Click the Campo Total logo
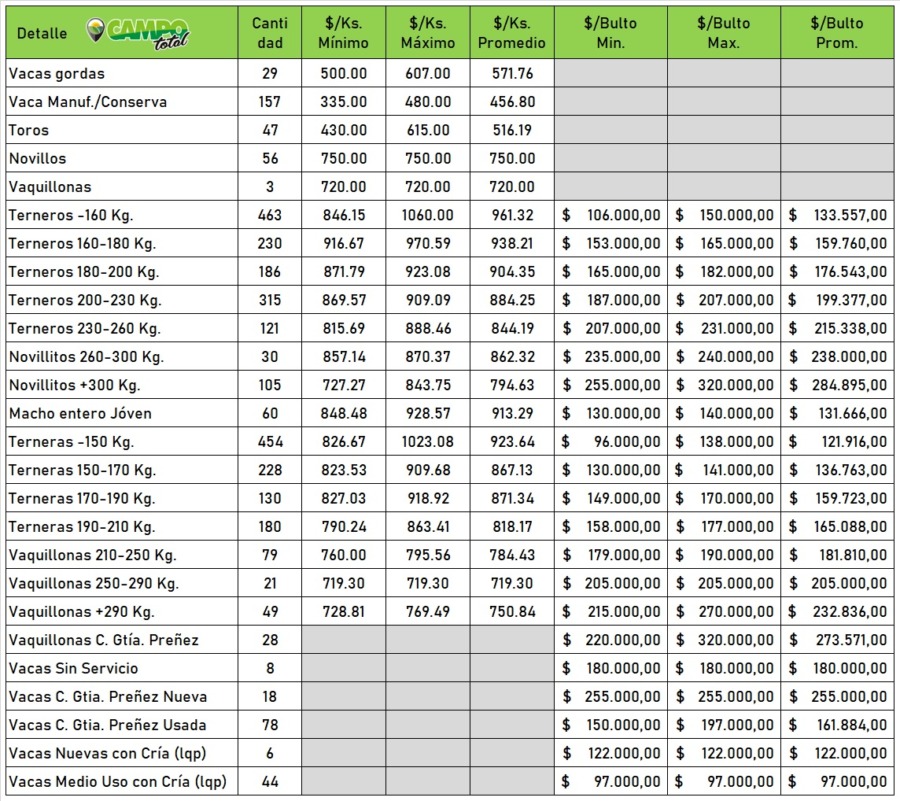The height and width of the screenshot is (801, 900). (x=138, y=33)
